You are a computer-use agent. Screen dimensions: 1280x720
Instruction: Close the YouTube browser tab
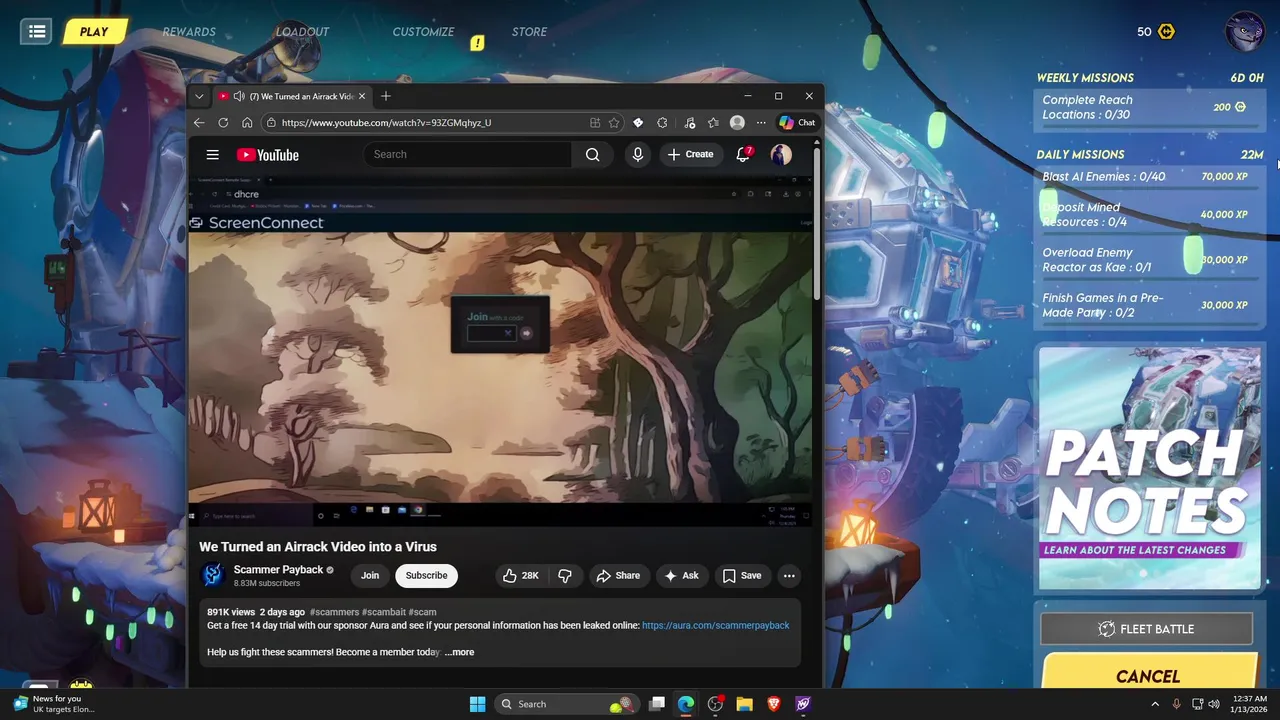[x=362, y=96]
